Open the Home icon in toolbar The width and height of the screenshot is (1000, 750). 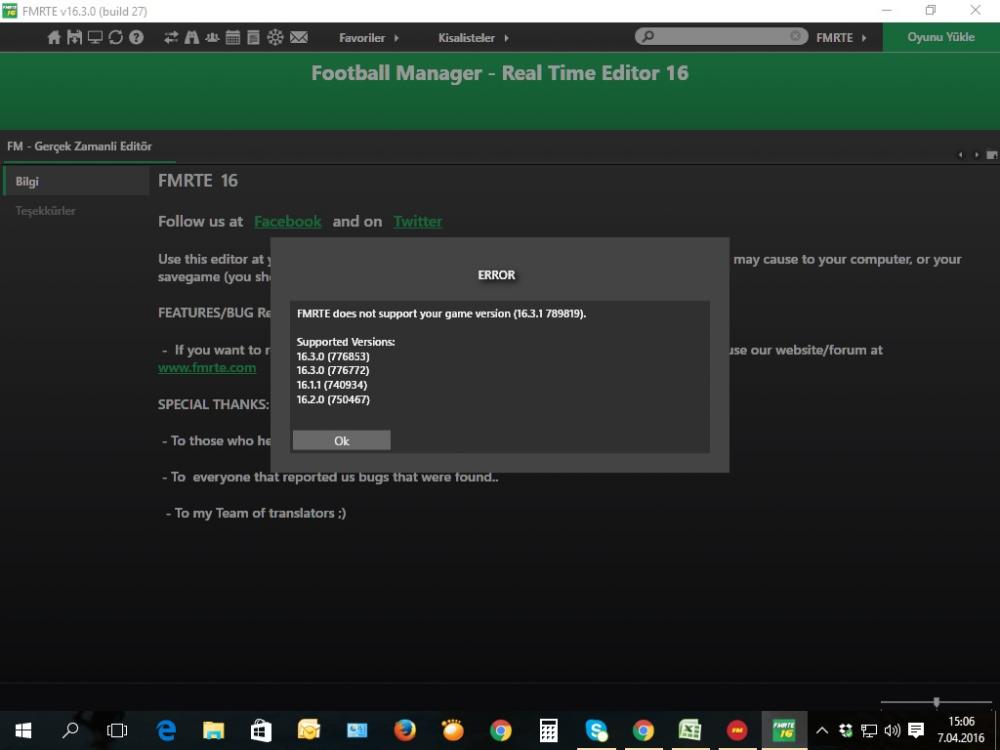[54, 38]
